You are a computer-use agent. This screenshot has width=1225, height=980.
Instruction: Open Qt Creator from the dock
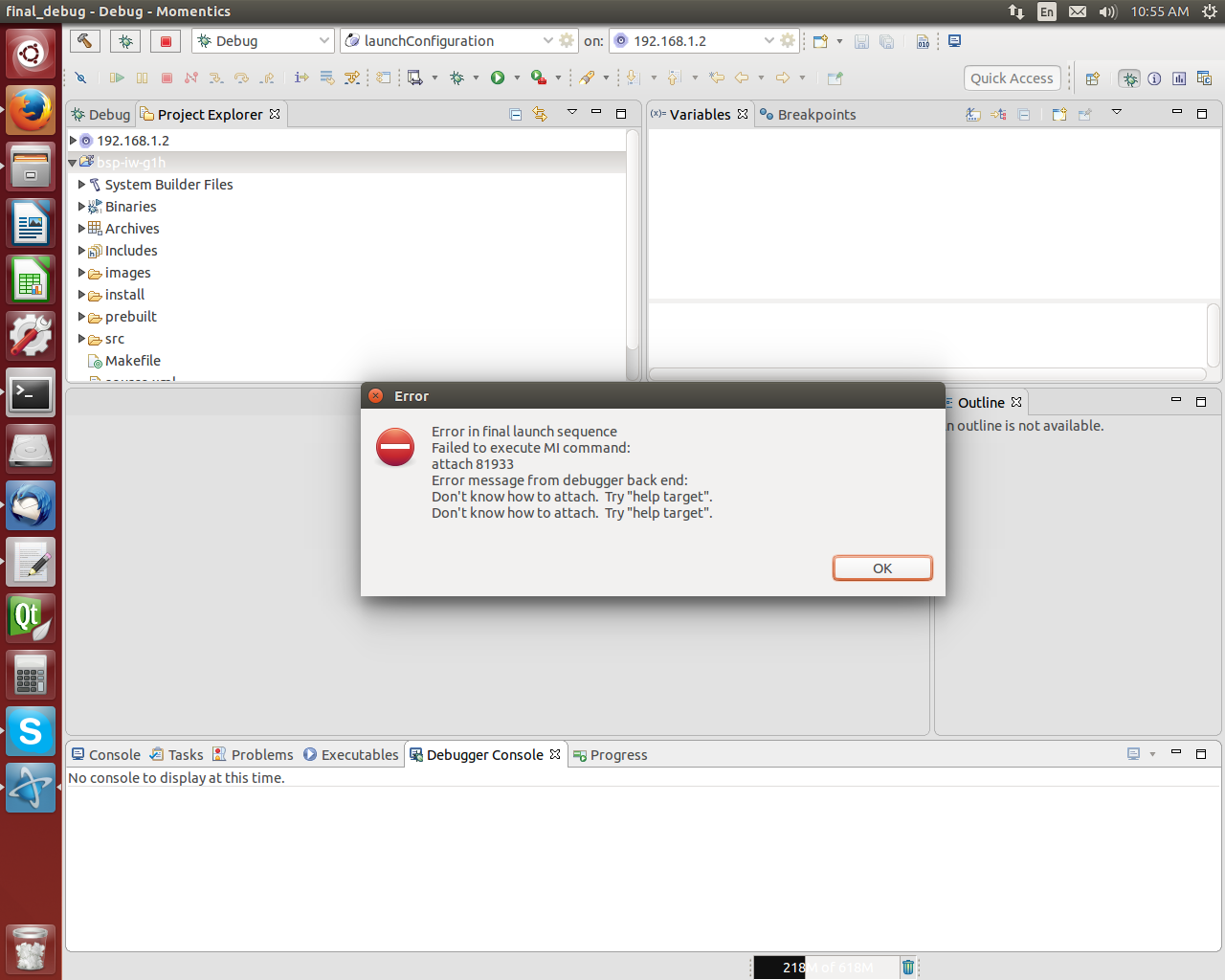[x=31, y=618]
